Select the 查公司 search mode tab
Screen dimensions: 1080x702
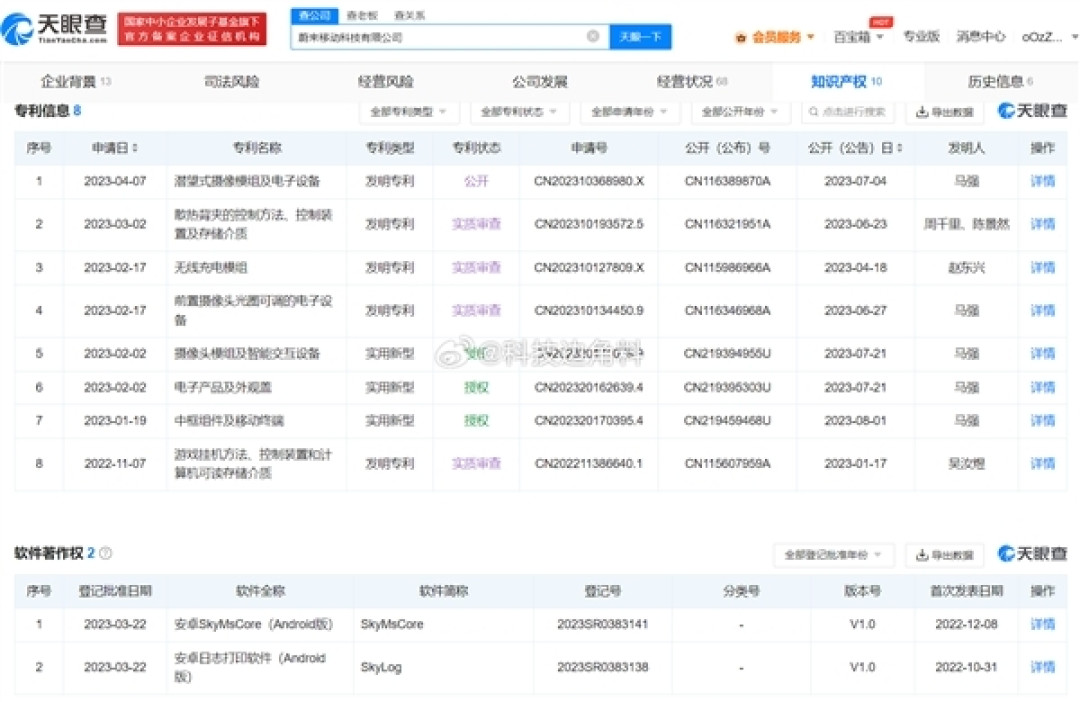pyautogui.click(x=315, y=15)
